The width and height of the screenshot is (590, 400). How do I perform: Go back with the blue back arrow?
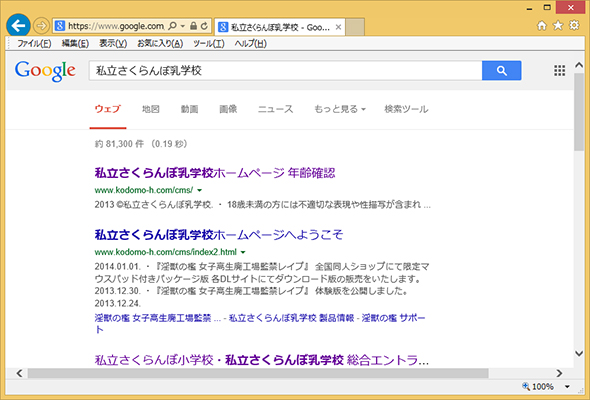coord(18,26)
